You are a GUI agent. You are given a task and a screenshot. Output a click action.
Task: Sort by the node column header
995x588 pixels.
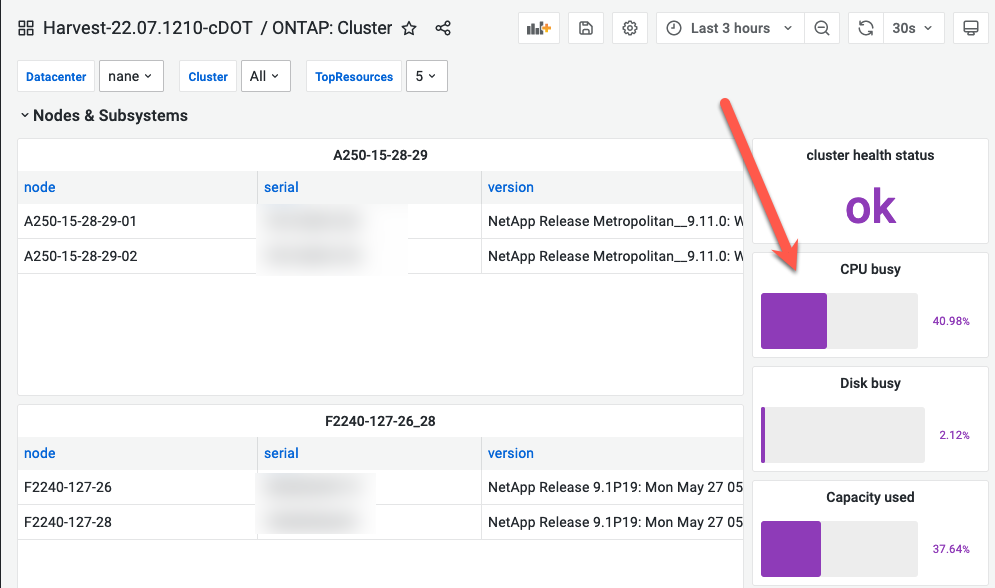39,187
